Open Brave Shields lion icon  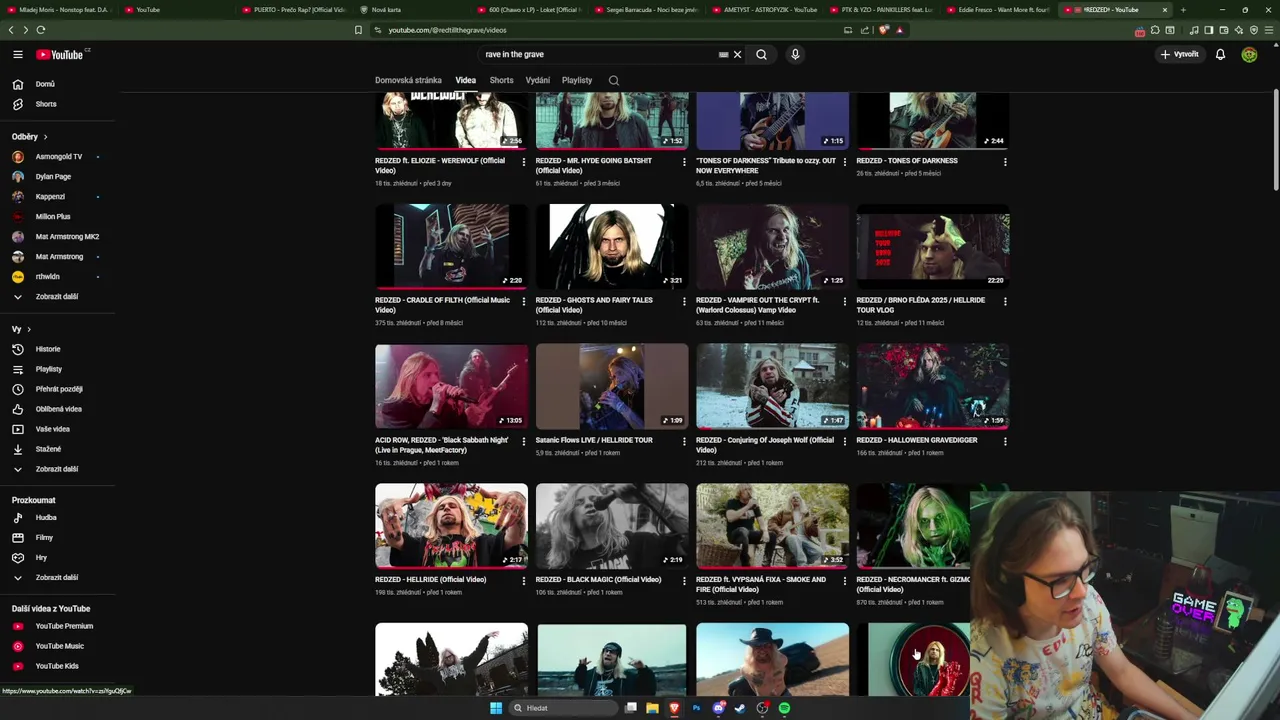tap(884, 30)
